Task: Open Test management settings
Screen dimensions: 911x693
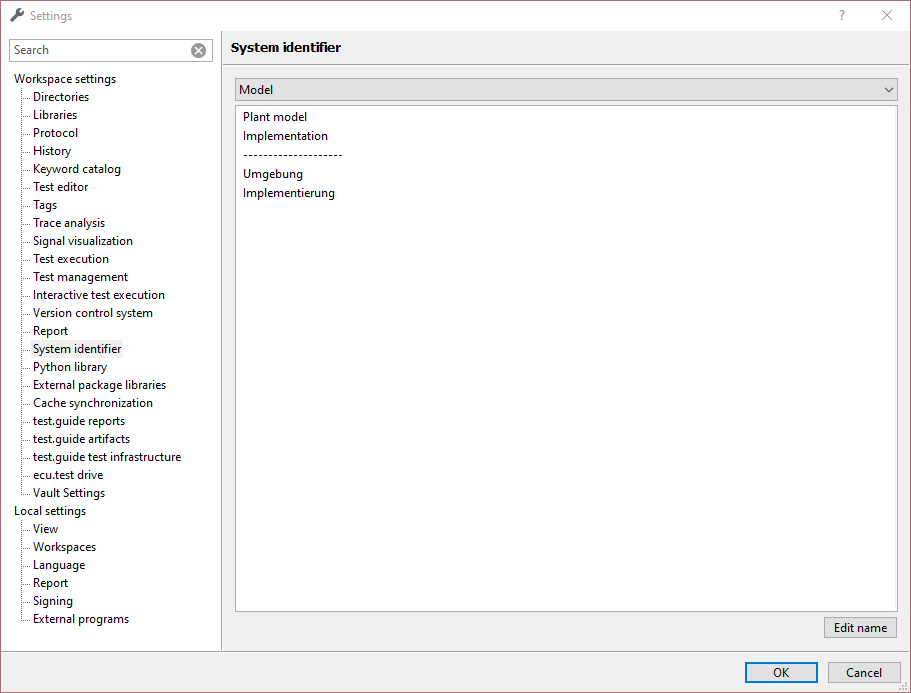Action: tap(80, 277)
